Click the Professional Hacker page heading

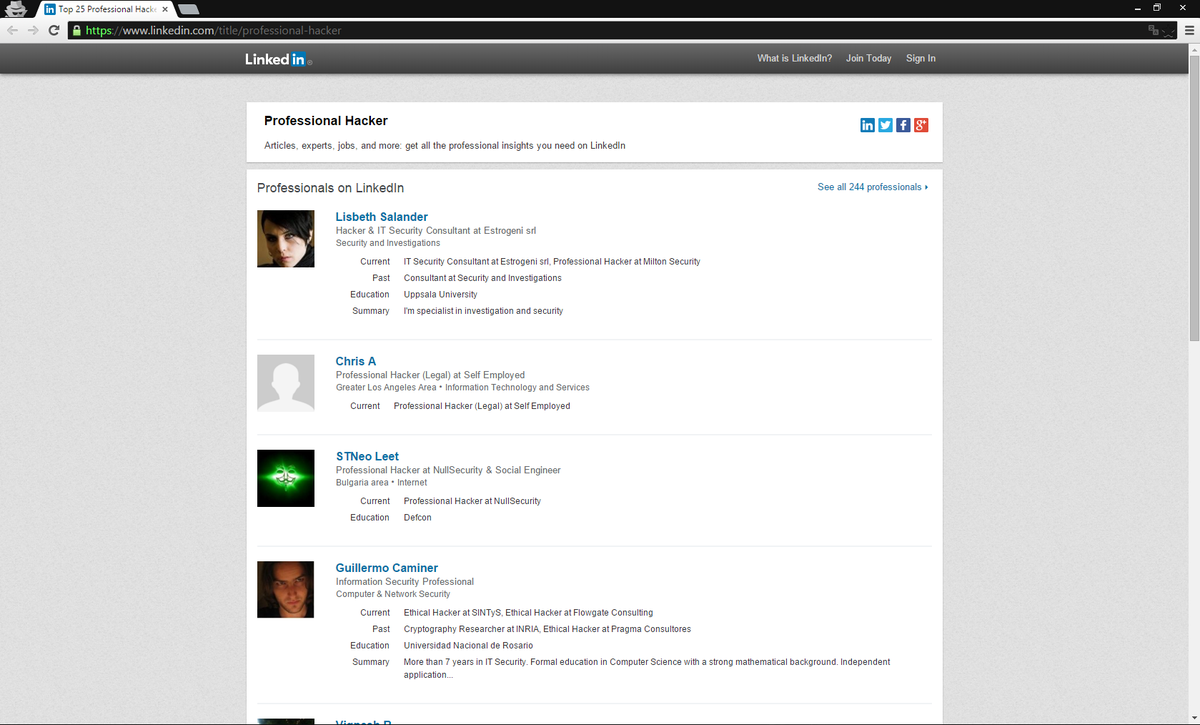coord(326,121)
